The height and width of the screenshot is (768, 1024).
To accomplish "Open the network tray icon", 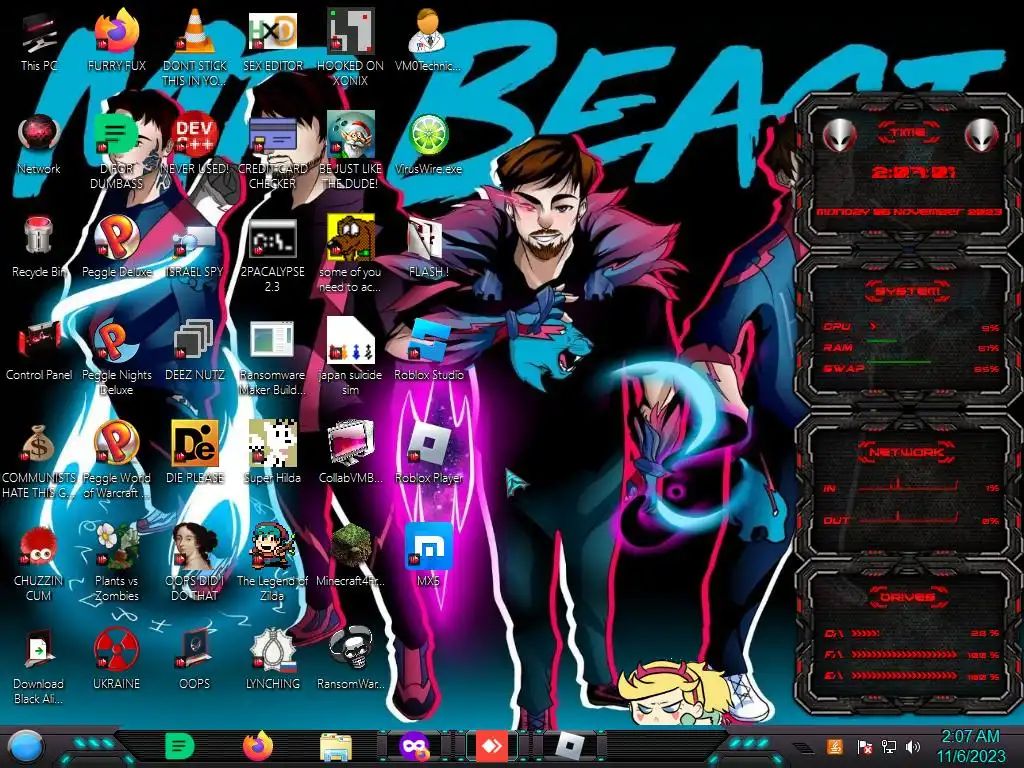I will click(x=888, y=746).
